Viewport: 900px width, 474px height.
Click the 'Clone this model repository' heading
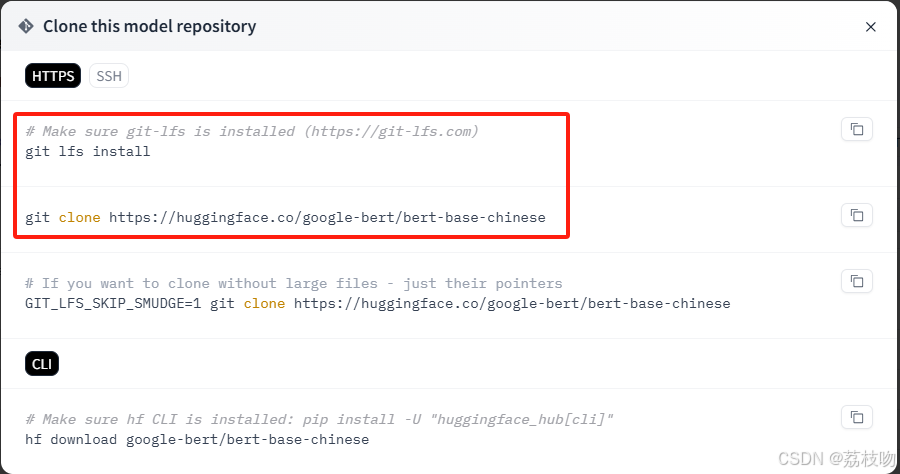(149, 26)
